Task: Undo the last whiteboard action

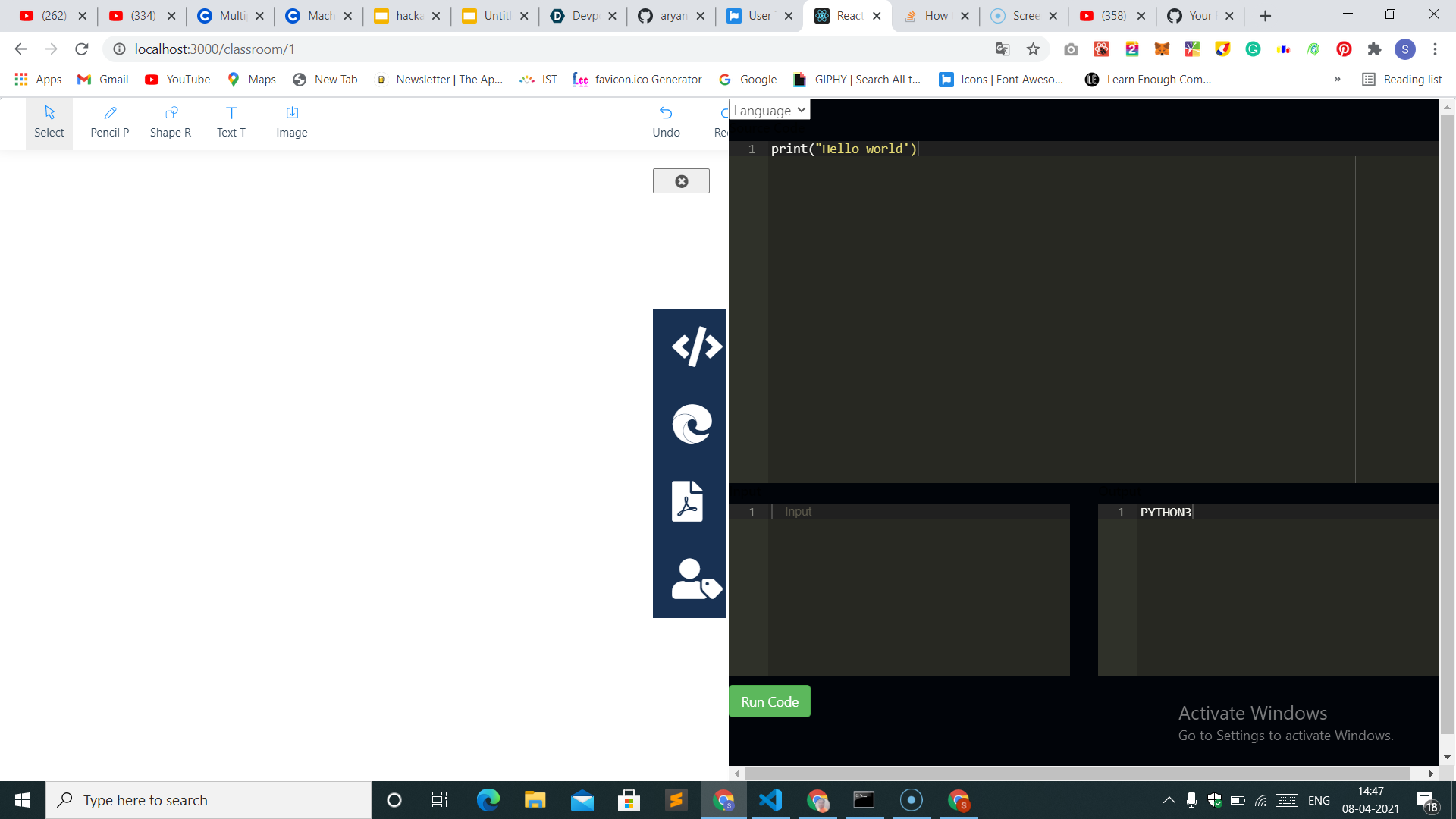Action: (x=665, y=122)
